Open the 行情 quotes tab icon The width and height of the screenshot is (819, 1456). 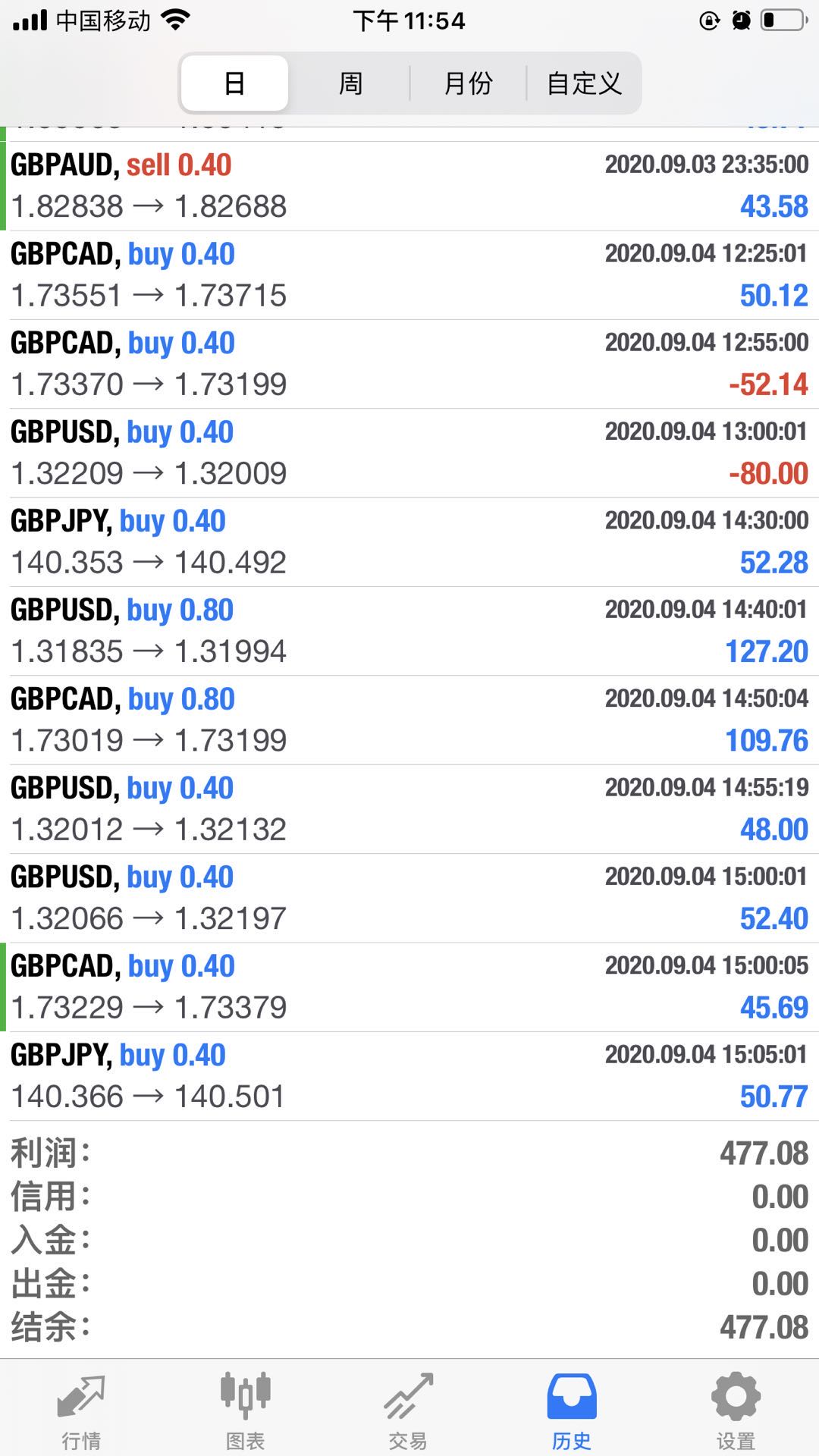(x=81, y=1396)
